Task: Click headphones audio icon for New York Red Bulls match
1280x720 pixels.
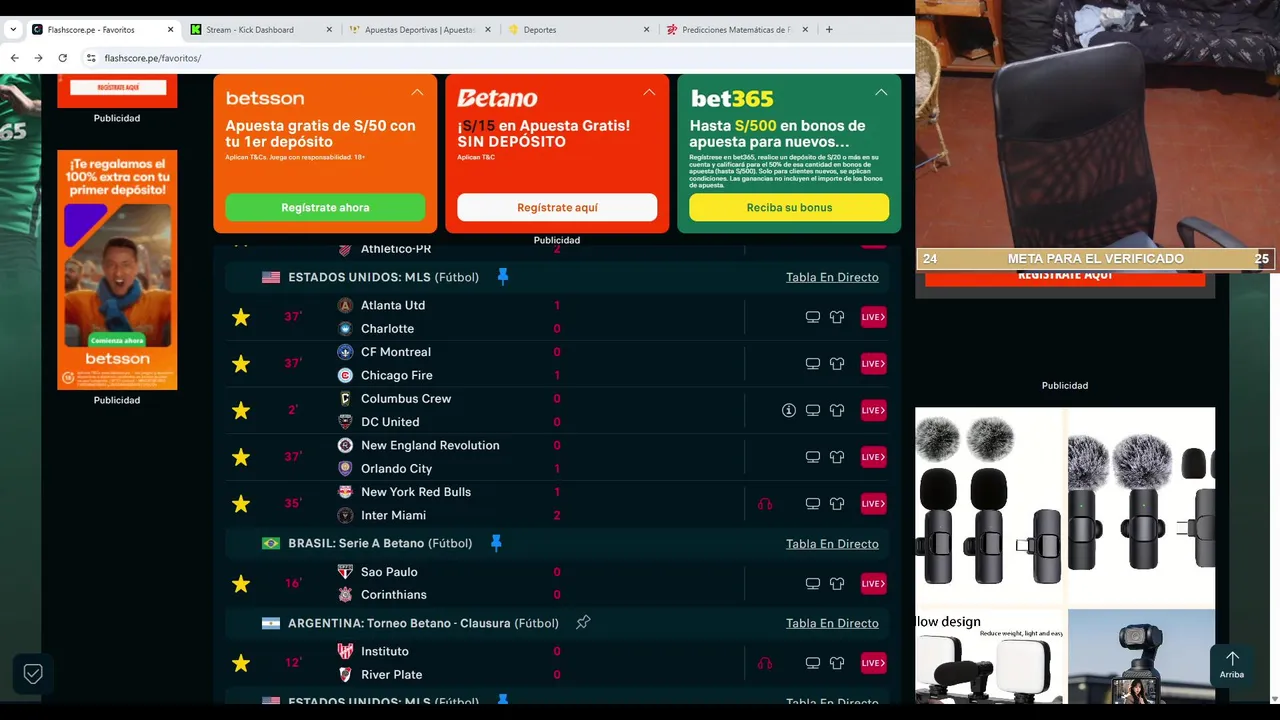Action: click(765, 504)
